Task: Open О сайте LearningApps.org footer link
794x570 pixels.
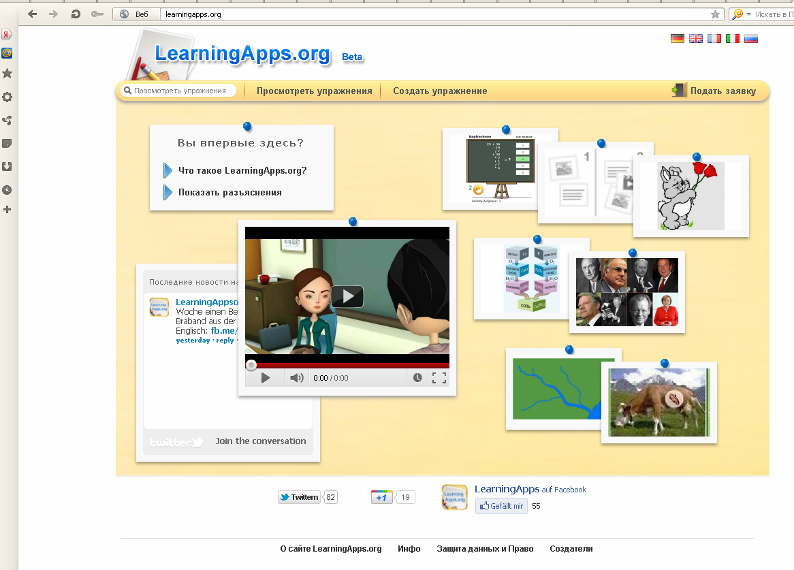Action: [331, 549]
